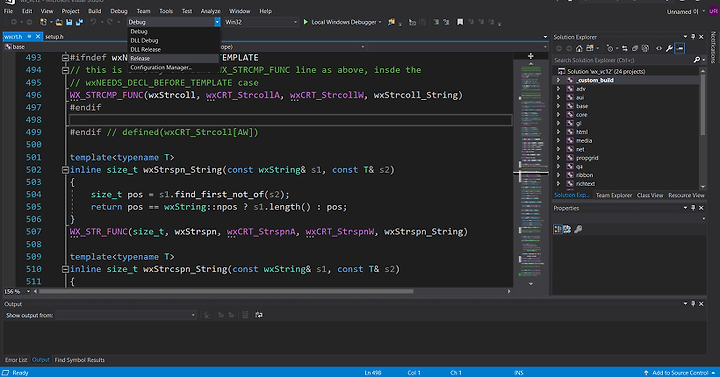Click the New Project toolbar icon
This screenshot has width=720, height=377.
[x=43, y=22]
